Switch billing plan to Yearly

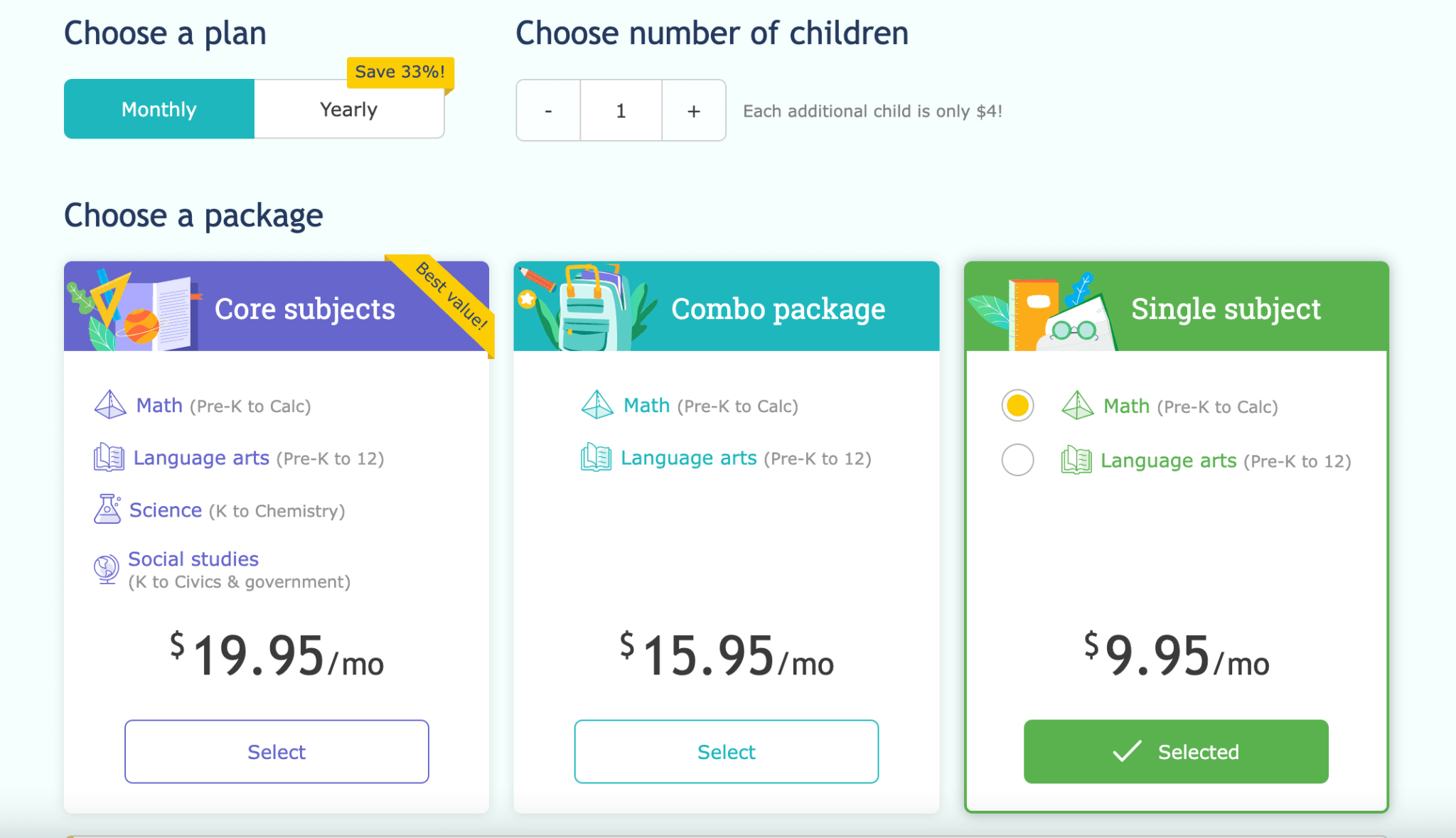point(348,109)
